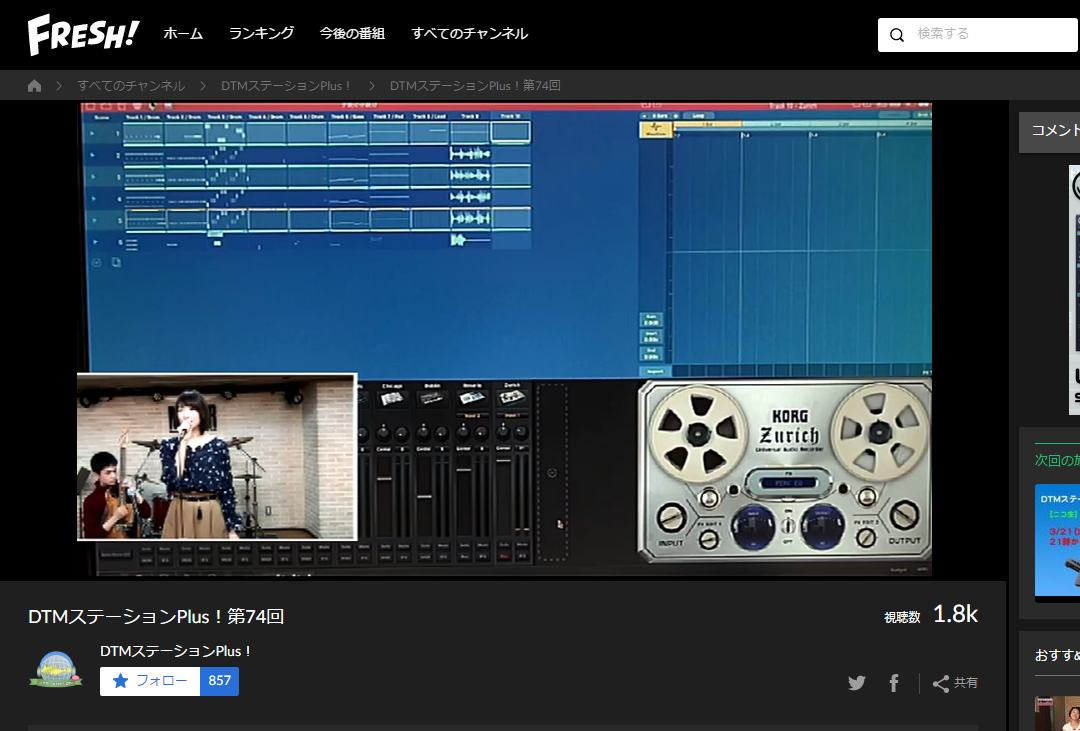Image resolution: width=1080 pixels, height=731 pixels.
Task: Click the "Track 6 / Bass" column header
Action: (348, 116)
